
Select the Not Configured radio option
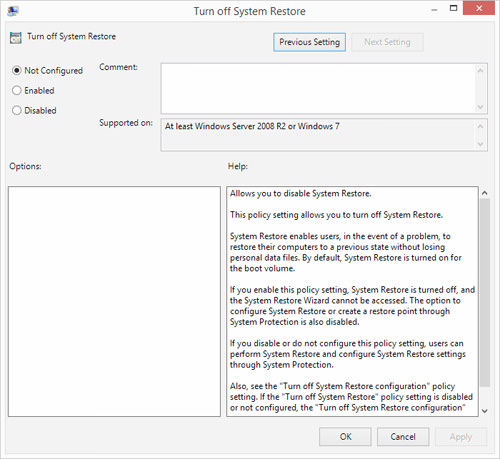(17, 71)
